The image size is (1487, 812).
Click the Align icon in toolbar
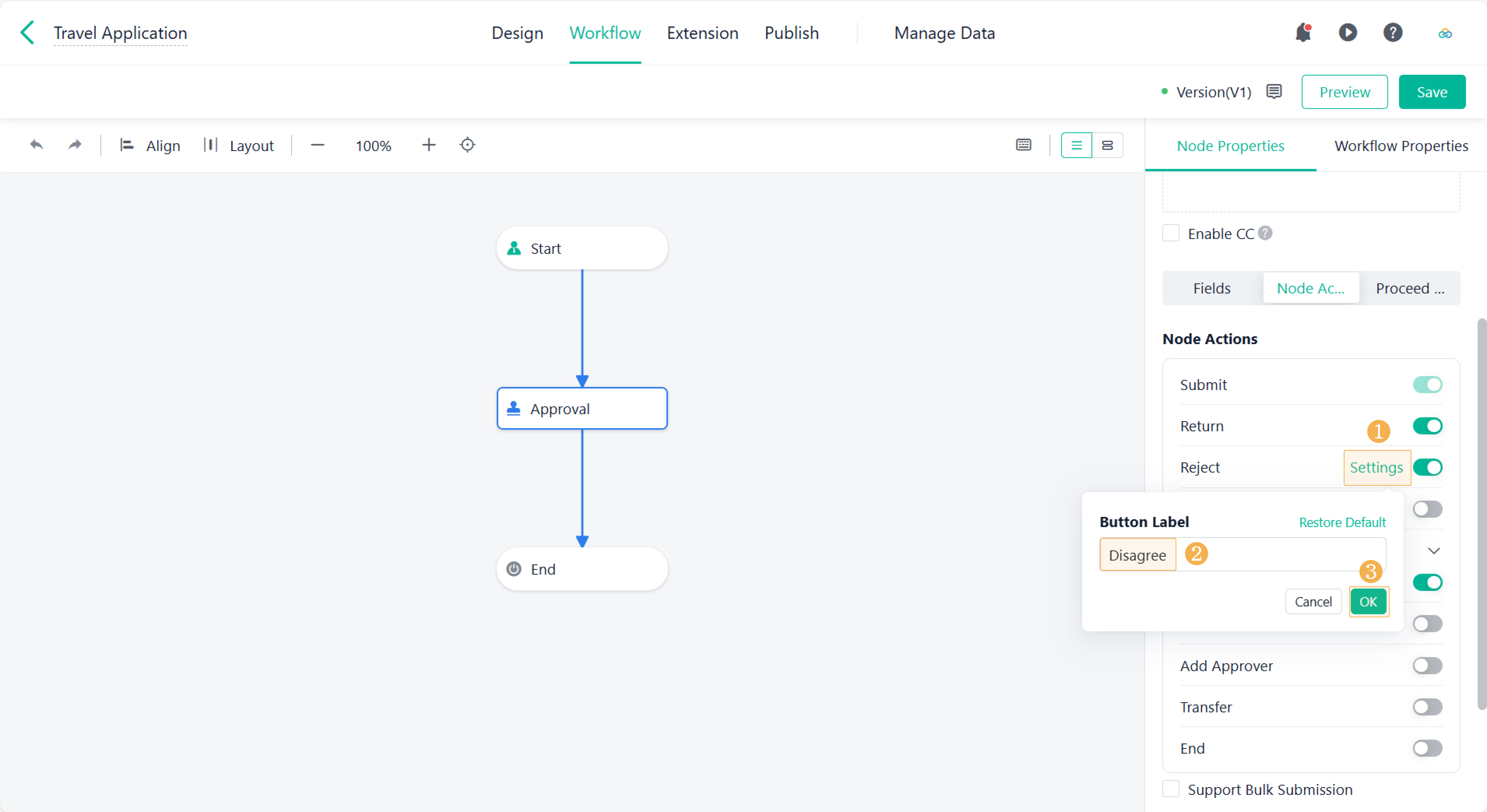click(127, 145)
